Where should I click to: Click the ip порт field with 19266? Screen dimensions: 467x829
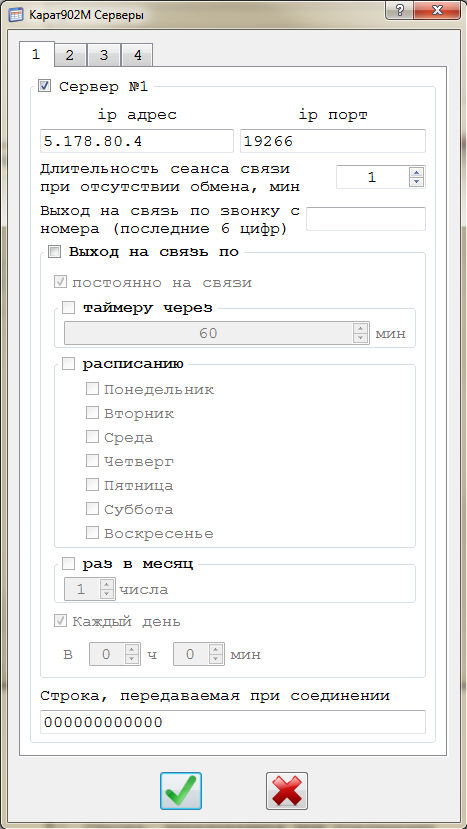[333, 141]
